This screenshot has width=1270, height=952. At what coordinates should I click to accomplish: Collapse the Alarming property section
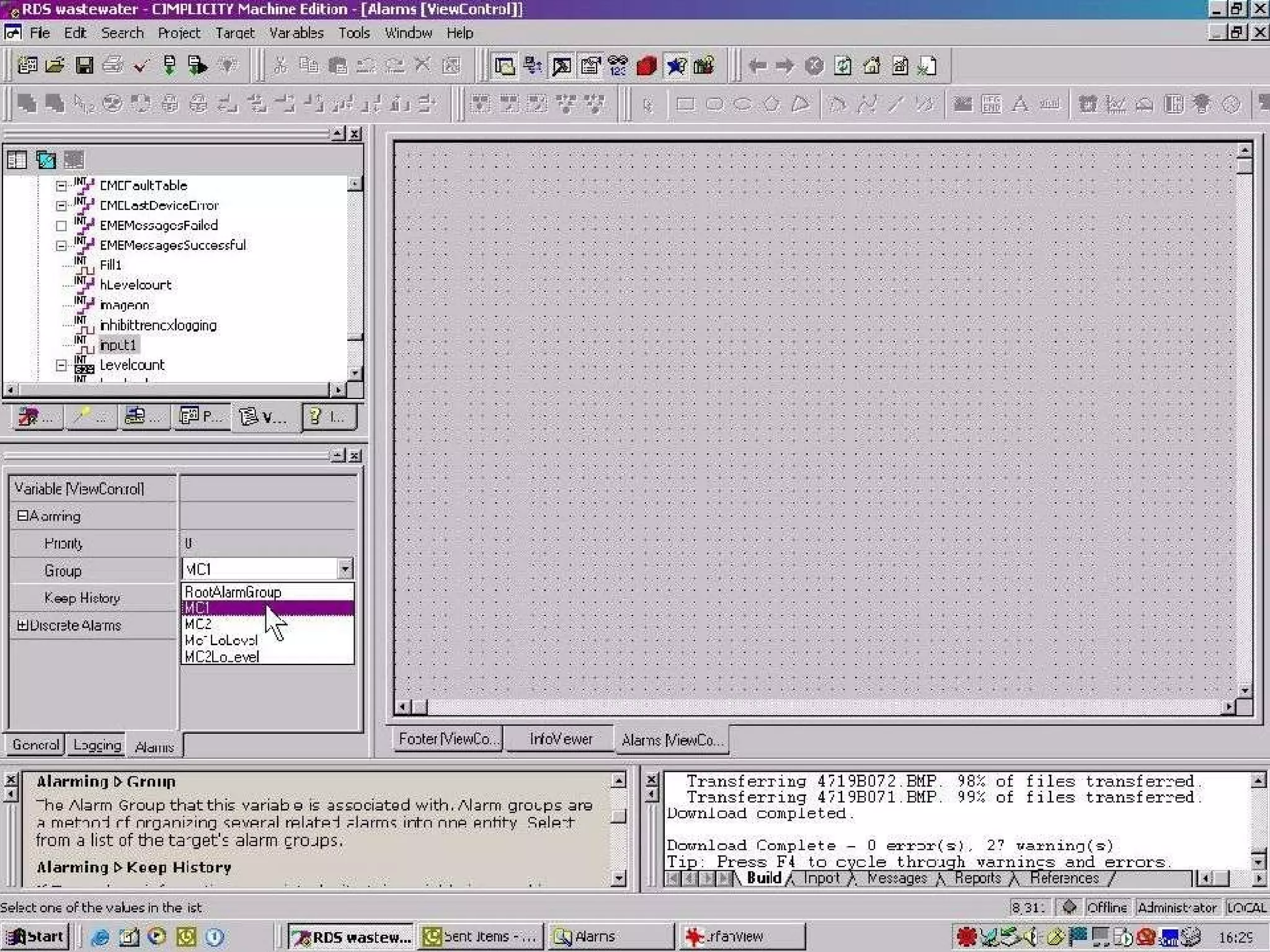pos(22,516)
